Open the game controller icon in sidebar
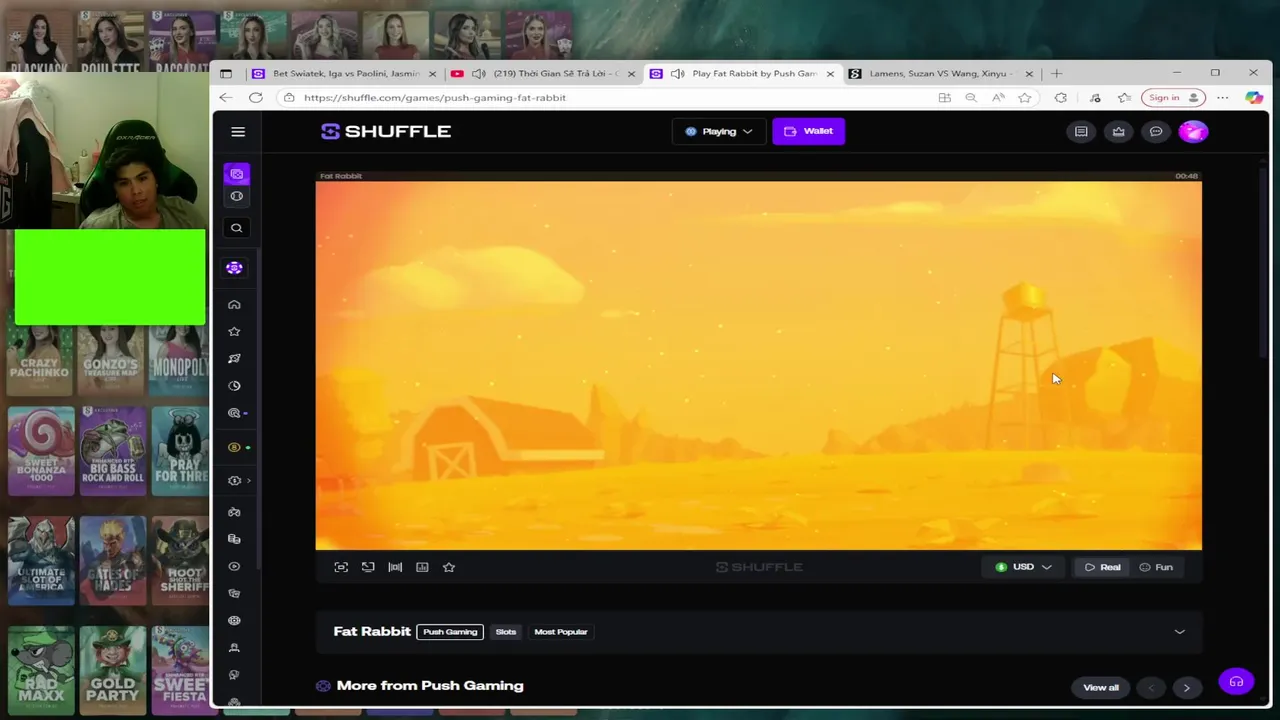 click(x=234, y=512)
